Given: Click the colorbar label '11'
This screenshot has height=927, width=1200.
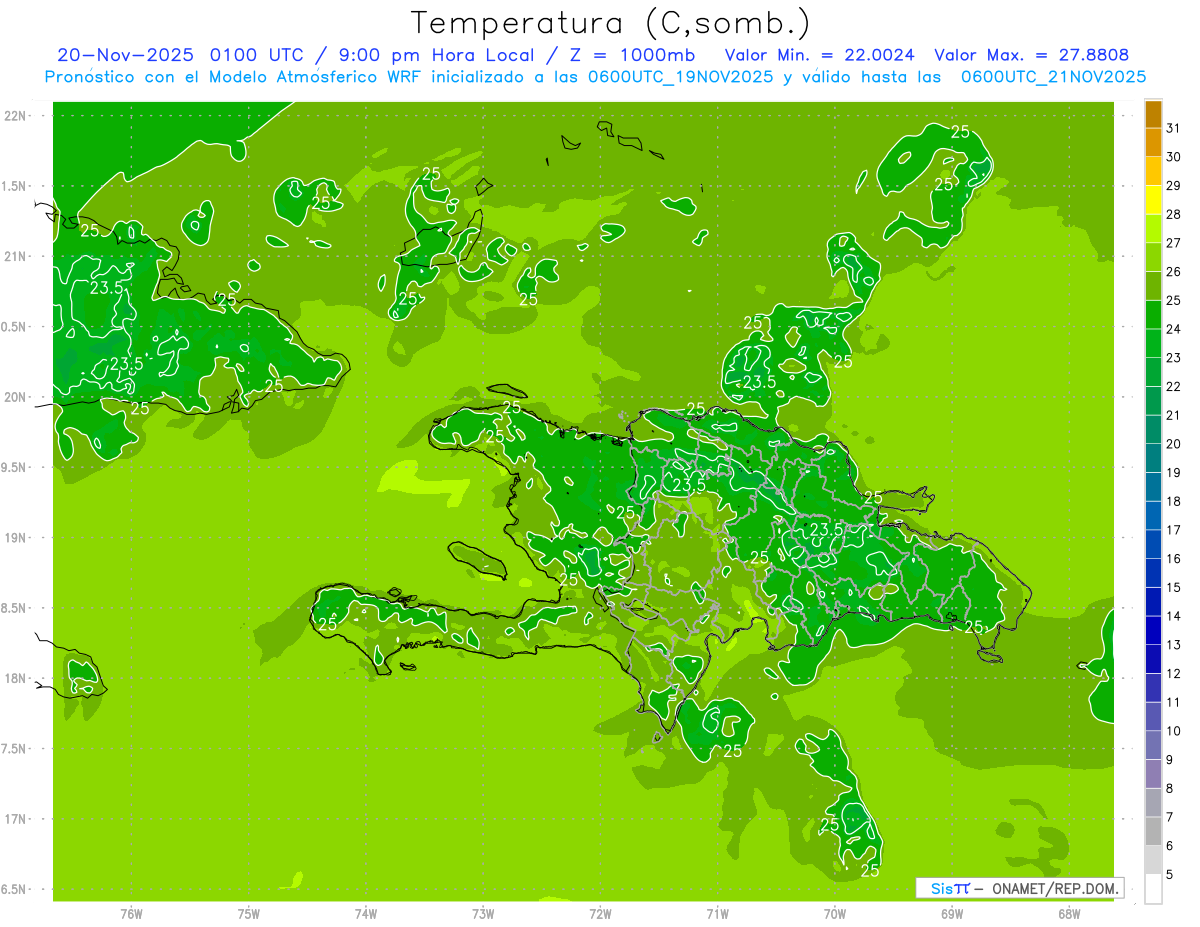Looking at the screenshot, I should pos(1174,703).
